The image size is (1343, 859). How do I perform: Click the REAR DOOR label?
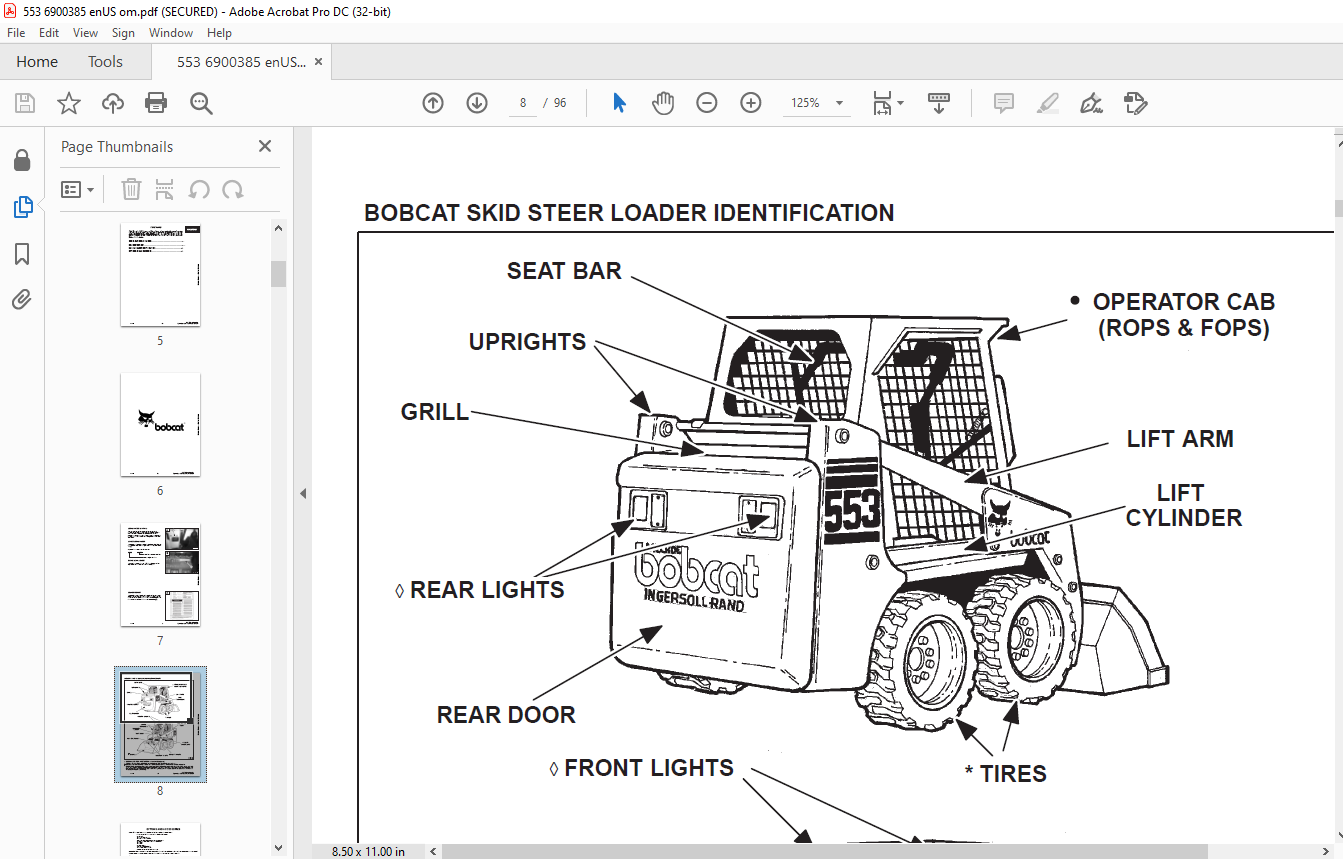tap(506, 715)
